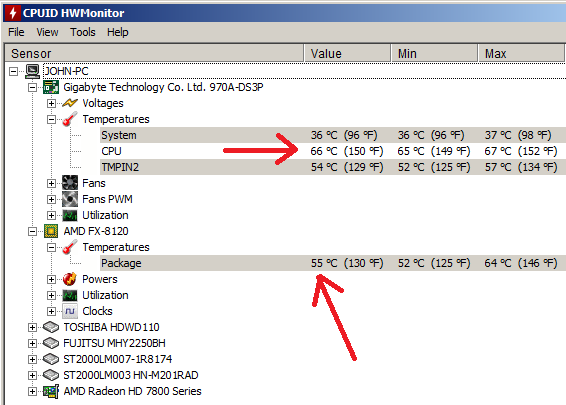Expand the Voltages node
Viewport: 566px width, 405px height.
tap(51, 103)
